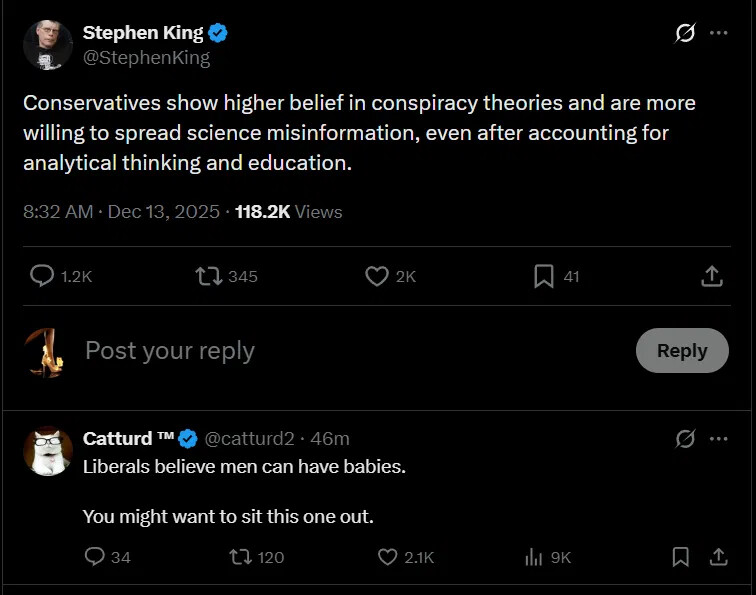Like Stephen King's post
This screenshot has width=756, height=595.
[x=377, y=276]
